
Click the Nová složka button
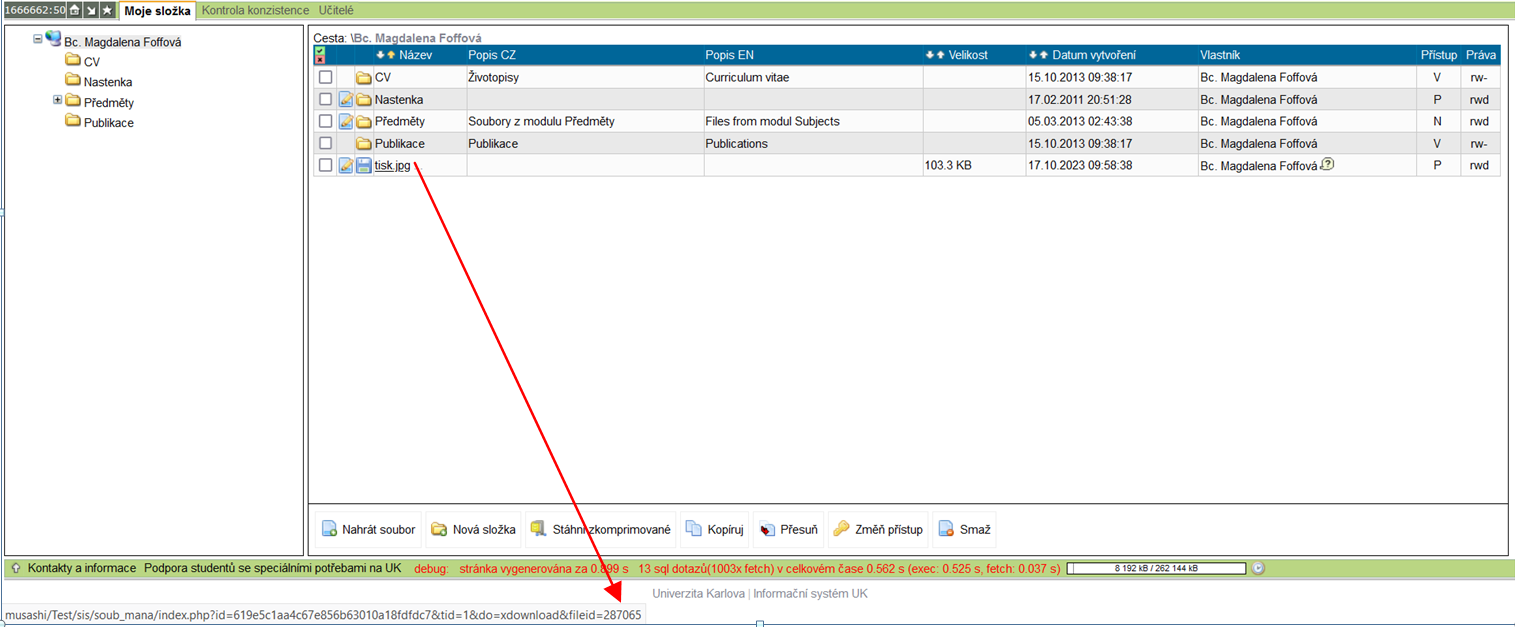[473, 529]
